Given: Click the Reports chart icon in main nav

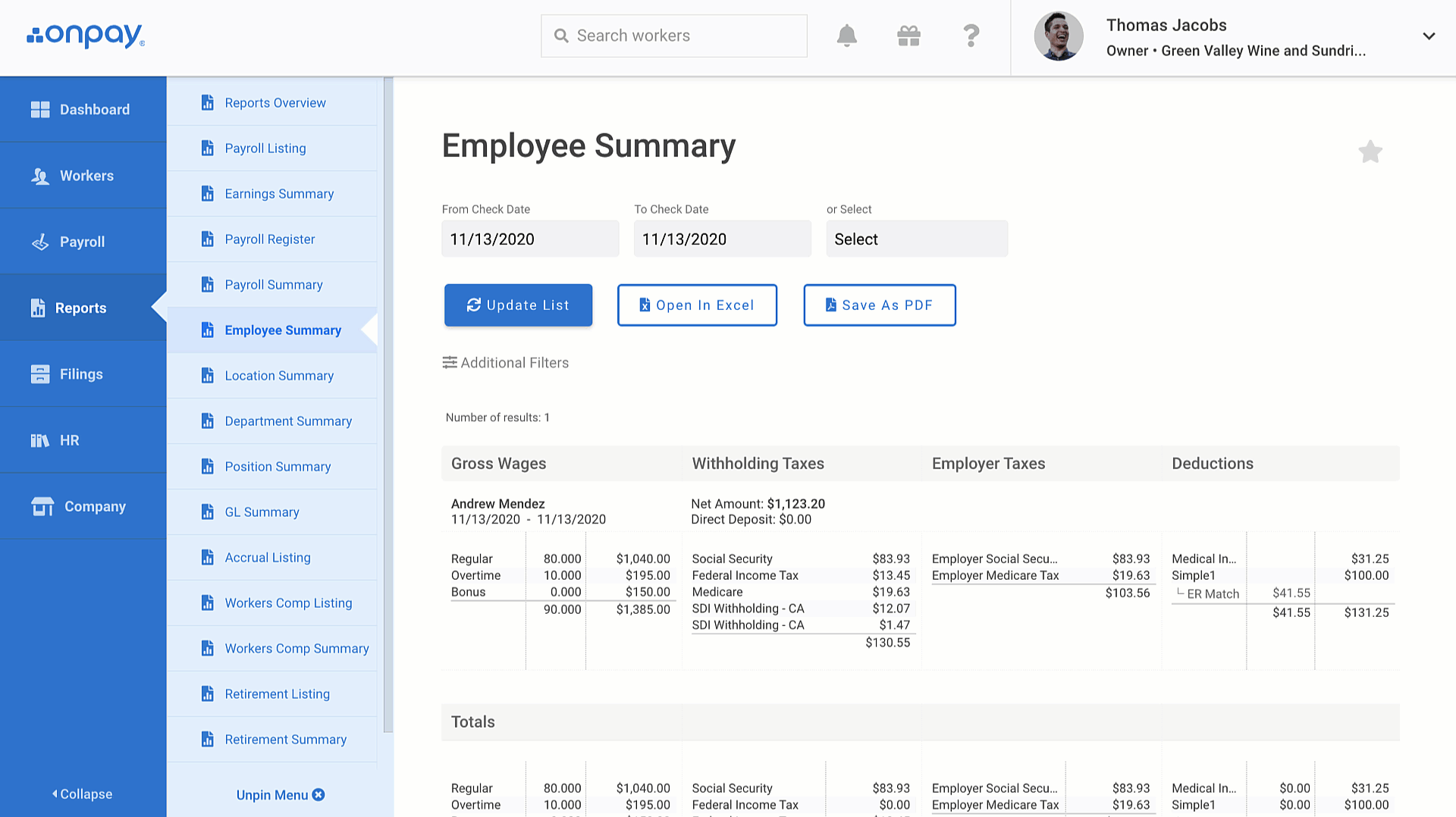Looking at the screenshot, I should [x=38, y=308].
